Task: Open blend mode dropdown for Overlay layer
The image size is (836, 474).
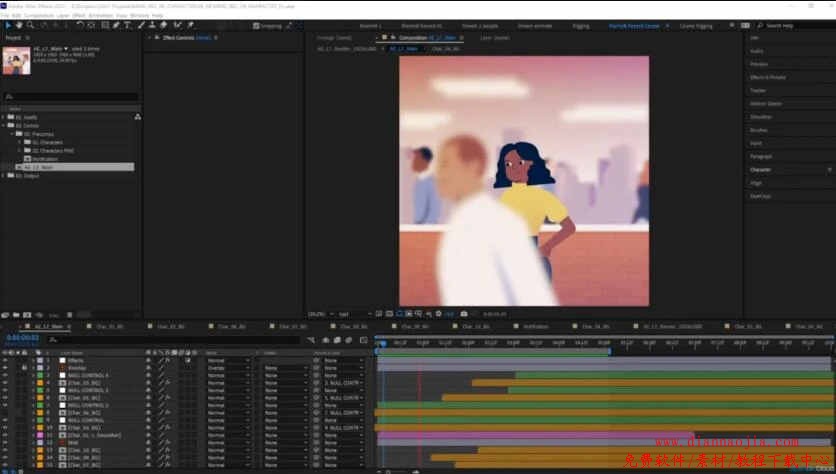Action: [228, 367]
